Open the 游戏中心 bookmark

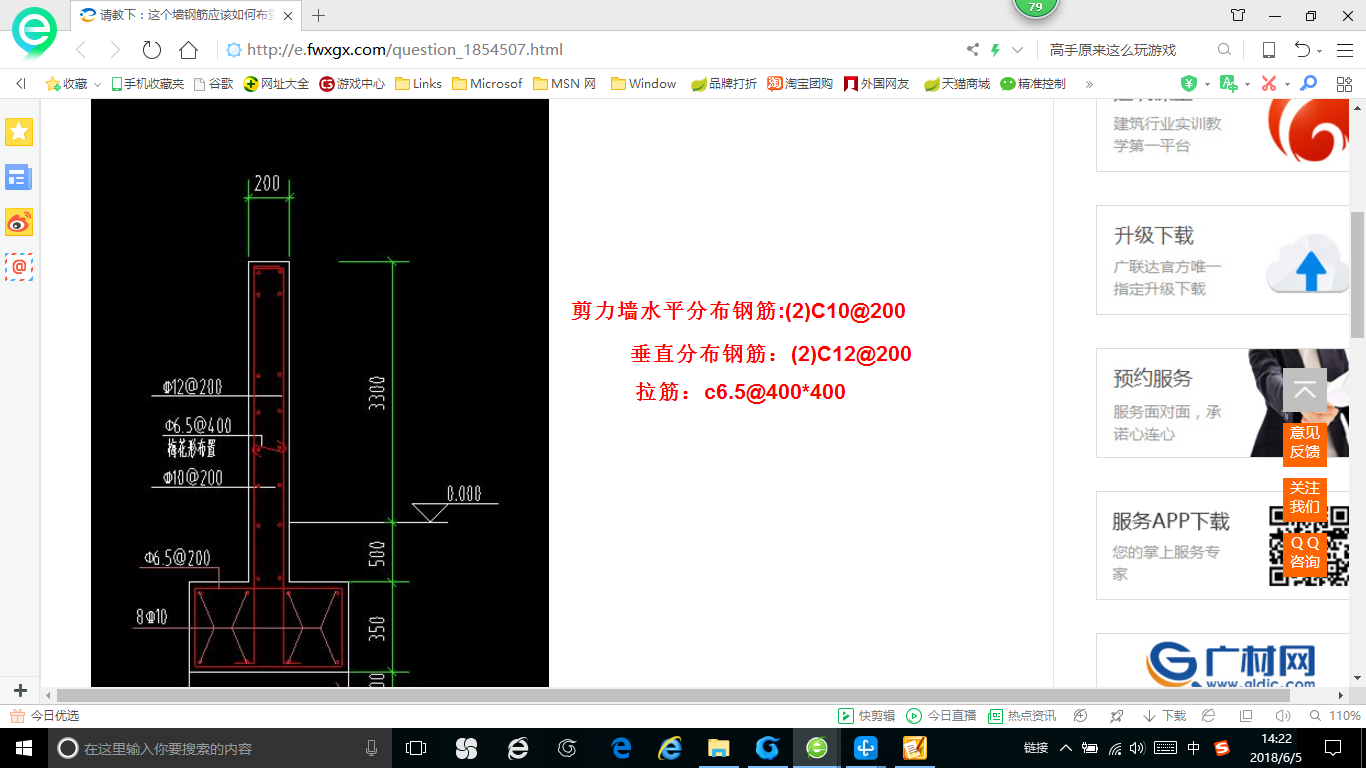pos(352,84)
